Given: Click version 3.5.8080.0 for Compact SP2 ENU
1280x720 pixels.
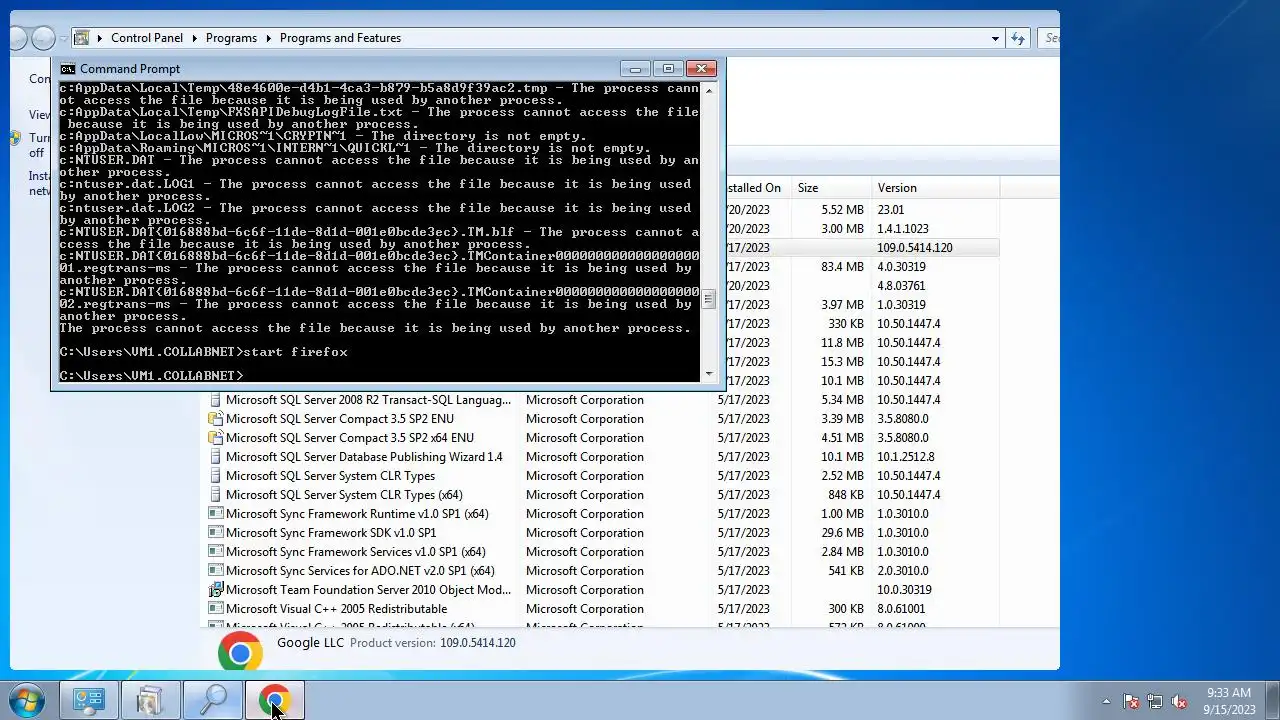Looking at the screenshot, I should [903, 419].
